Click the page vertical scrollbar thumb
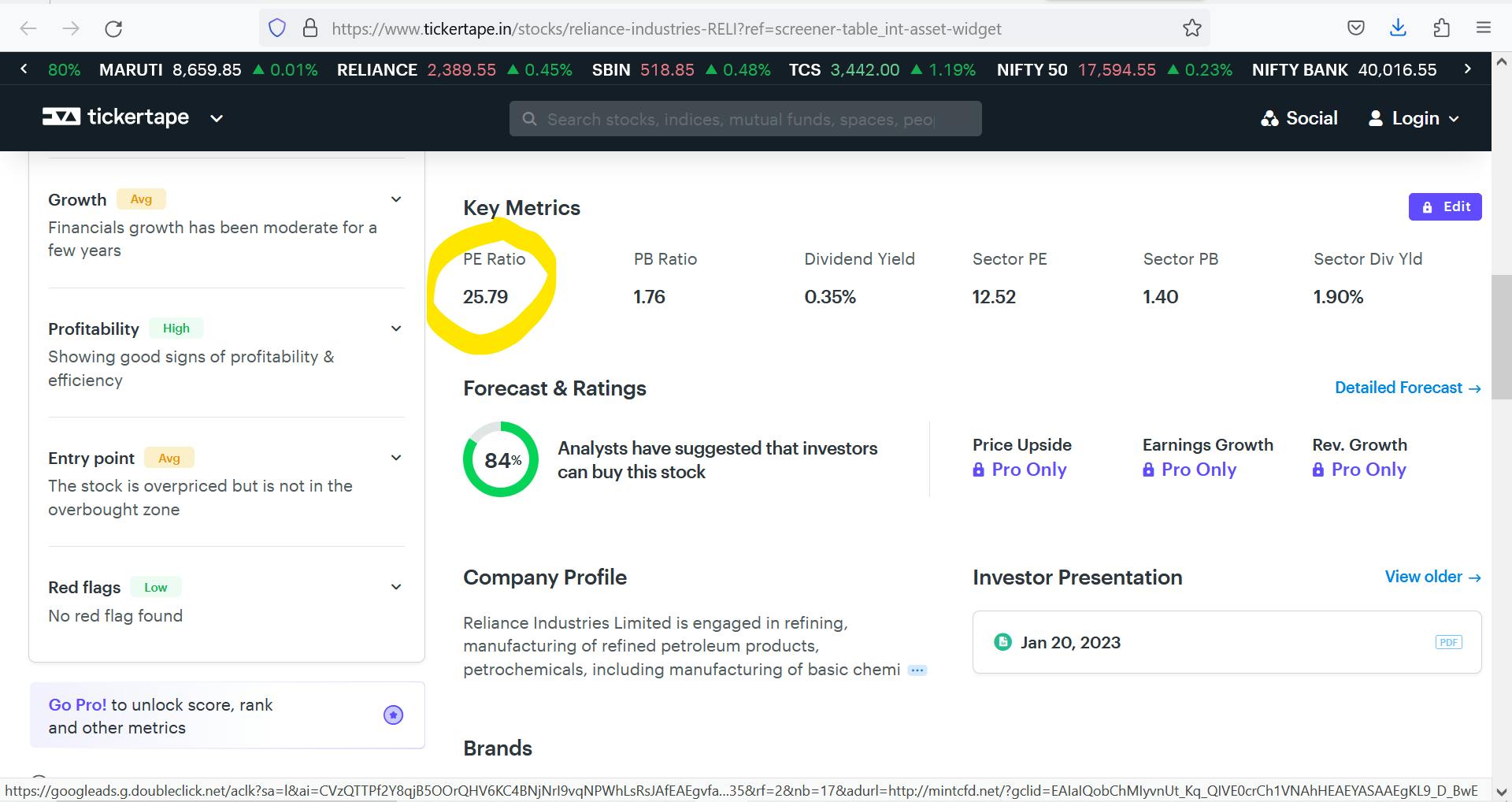The image size is (1512, 802). coord(1502,339)
